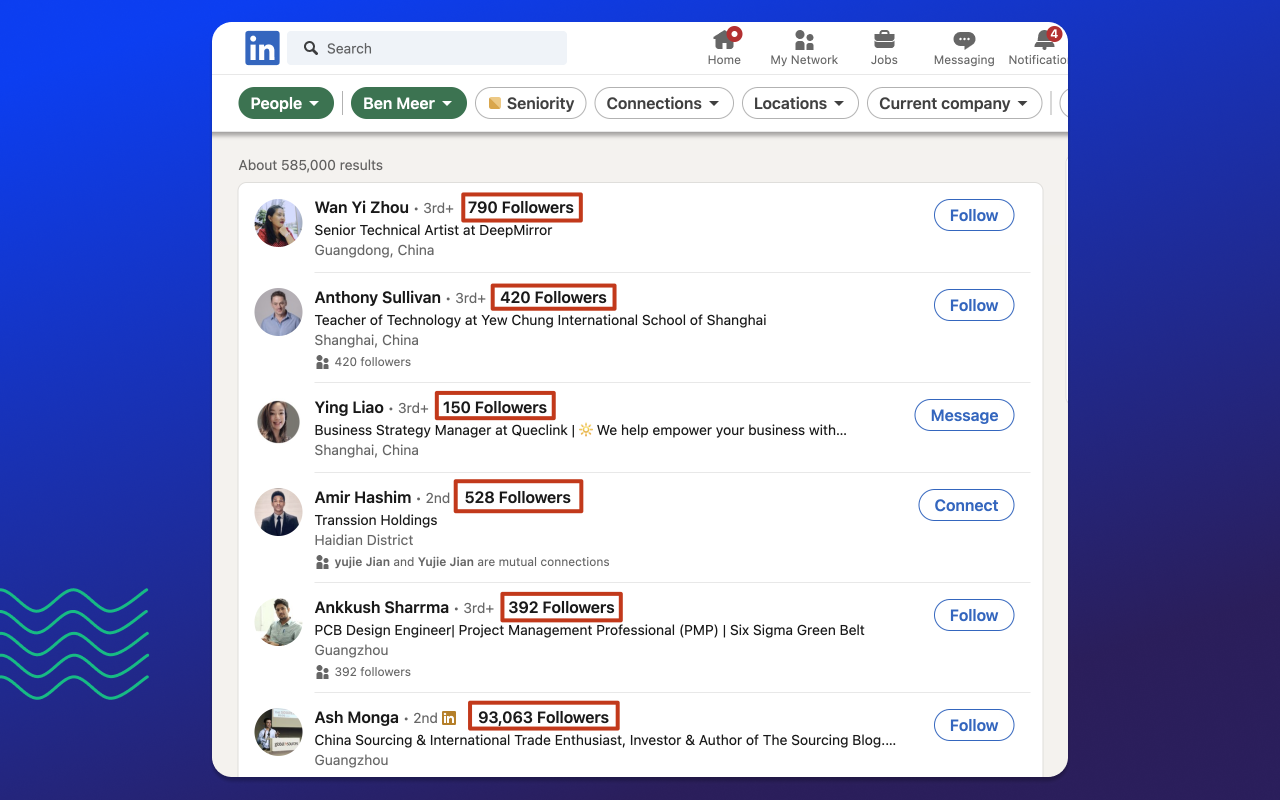1280x800 pixels.
Task: Open My Network
Action: 804,47
